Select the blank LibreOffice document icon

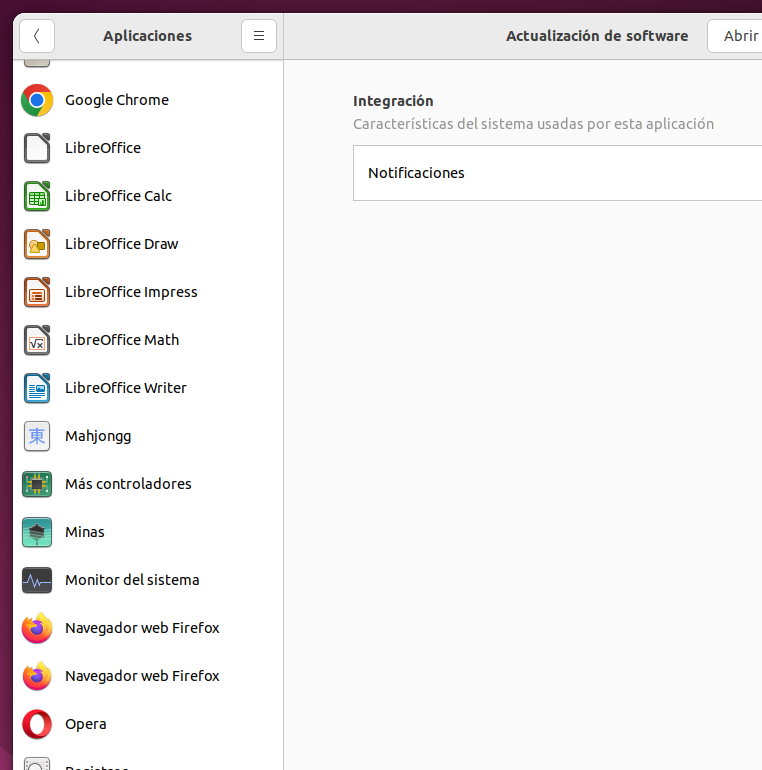(37, 148)
